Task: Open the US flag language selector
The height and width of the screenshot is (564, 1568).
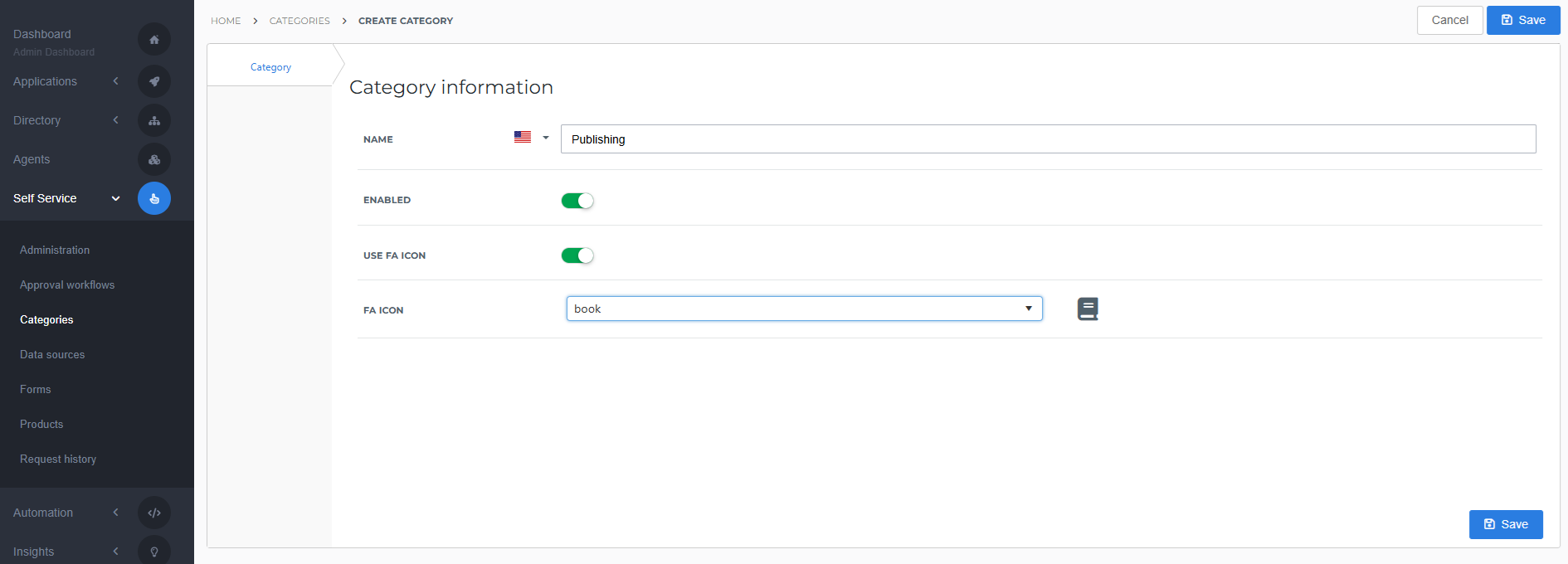Action: tap(531, 138)
